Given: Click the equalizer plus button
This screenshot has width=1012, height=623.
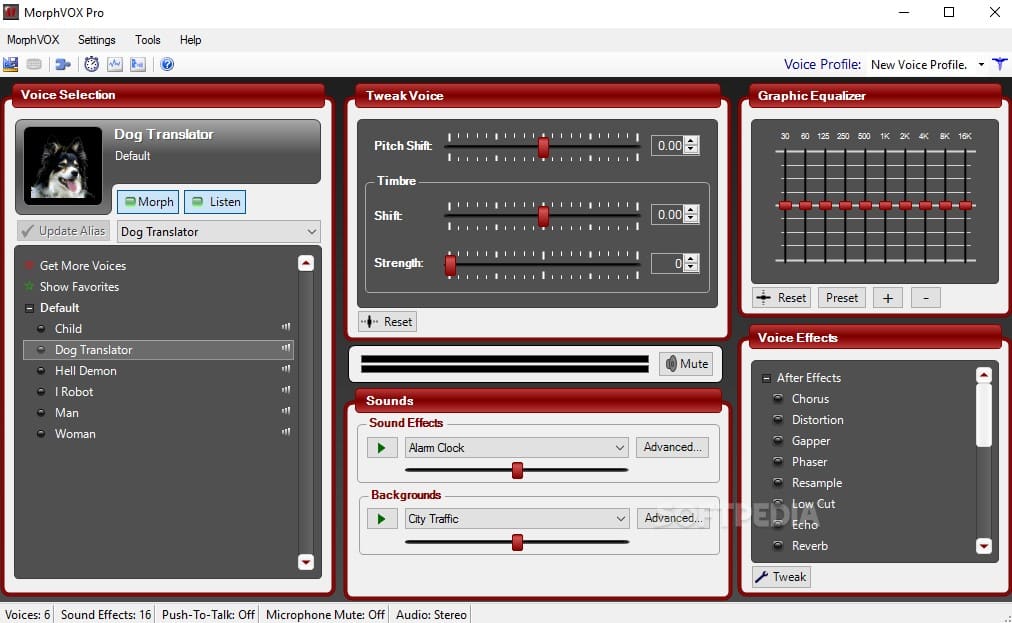Looking at the screenshot, I should click(x=887, y=298).
